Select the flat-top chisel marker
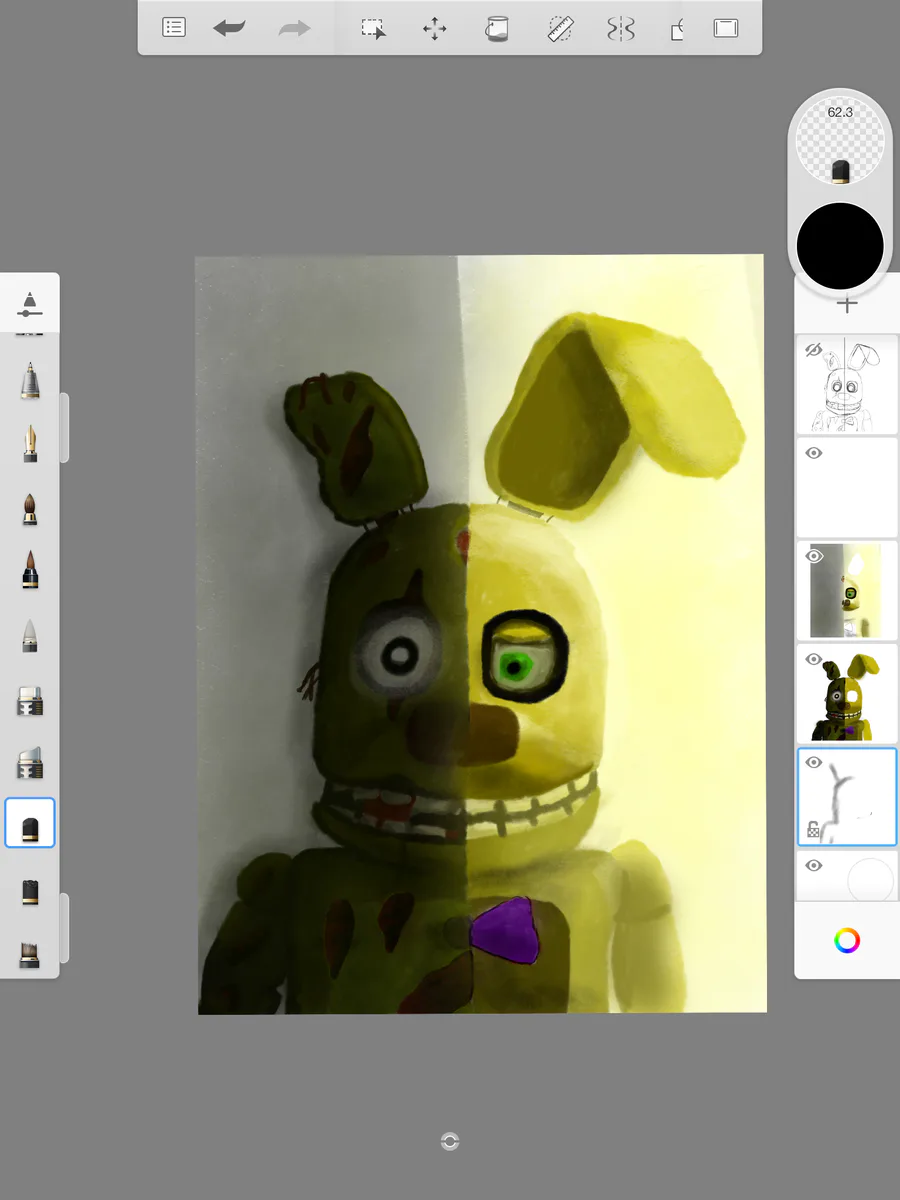Viewport: 900px width, 1200px height. pos(30,702)
